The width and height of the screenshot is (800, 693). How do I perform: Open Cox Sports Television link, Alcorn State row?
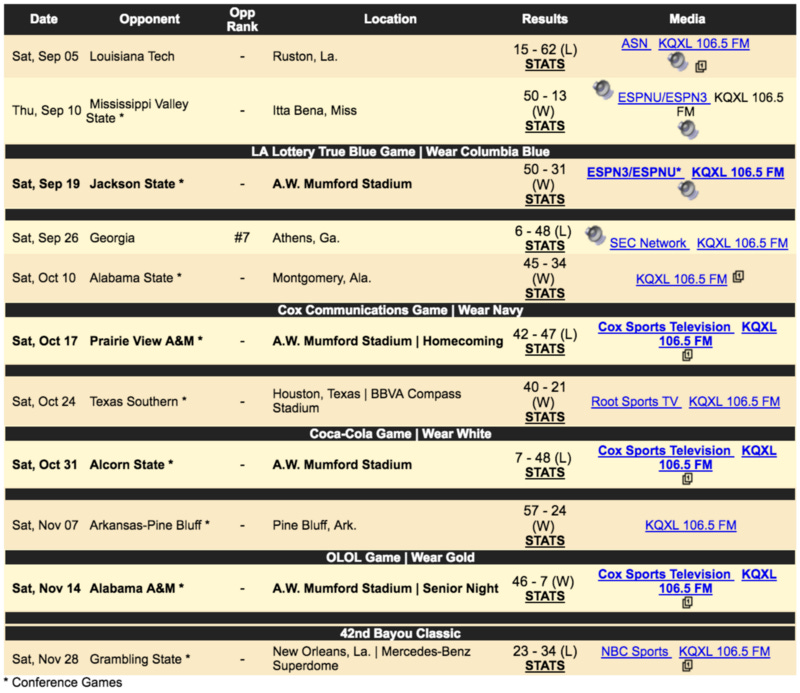tap(666, 451)
